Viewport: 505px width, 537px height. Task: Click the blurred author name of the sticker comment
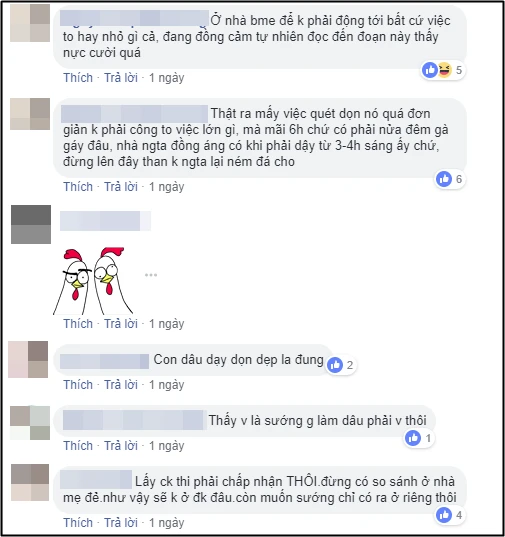coord(105,221)
